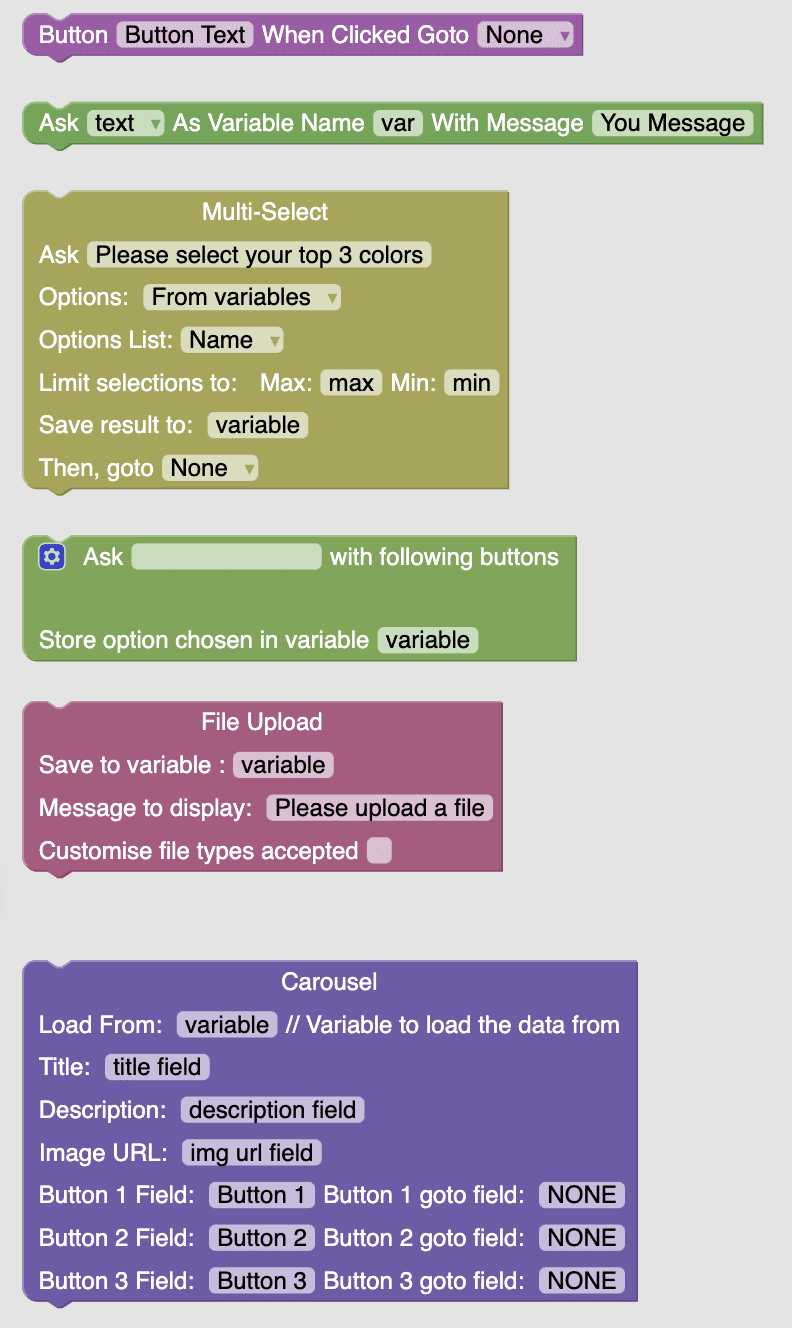This screenshot has width=792, height=1328.
Task: Expand the From variables options dropdown
Action: [242, 297]
